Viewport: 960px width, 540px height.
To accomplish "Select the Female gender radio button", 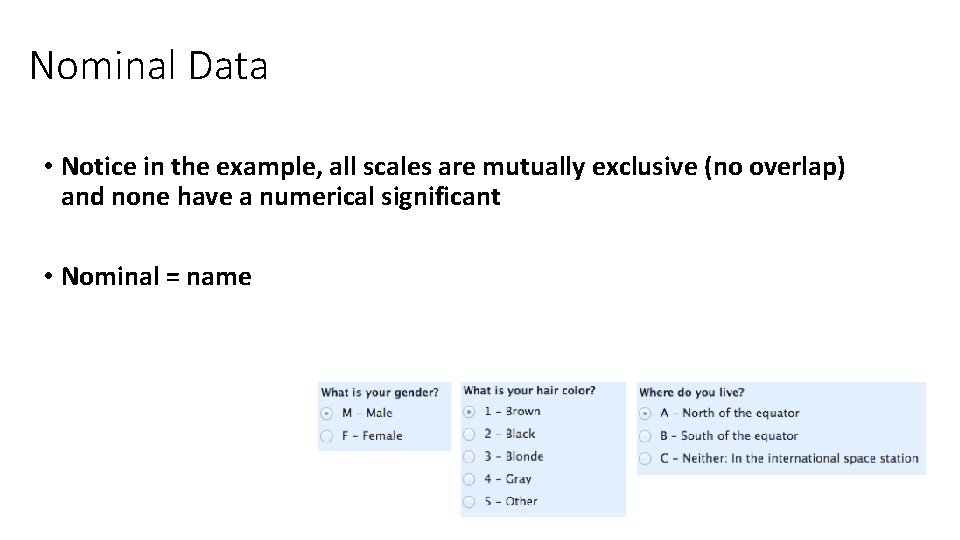I will click(x=327, y=436).
